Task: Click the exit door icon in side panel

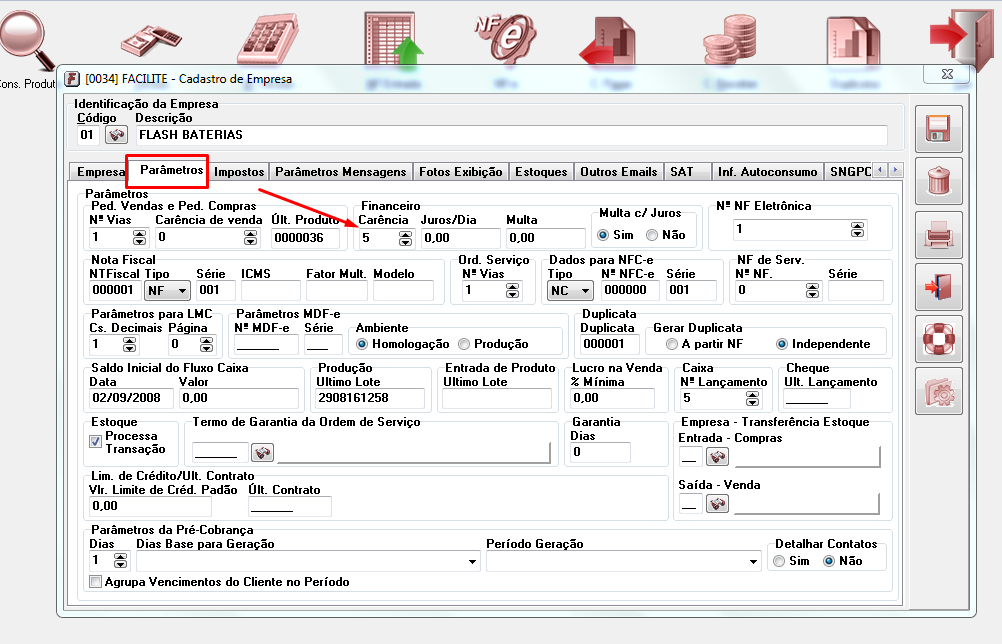Action: [938, 288]
